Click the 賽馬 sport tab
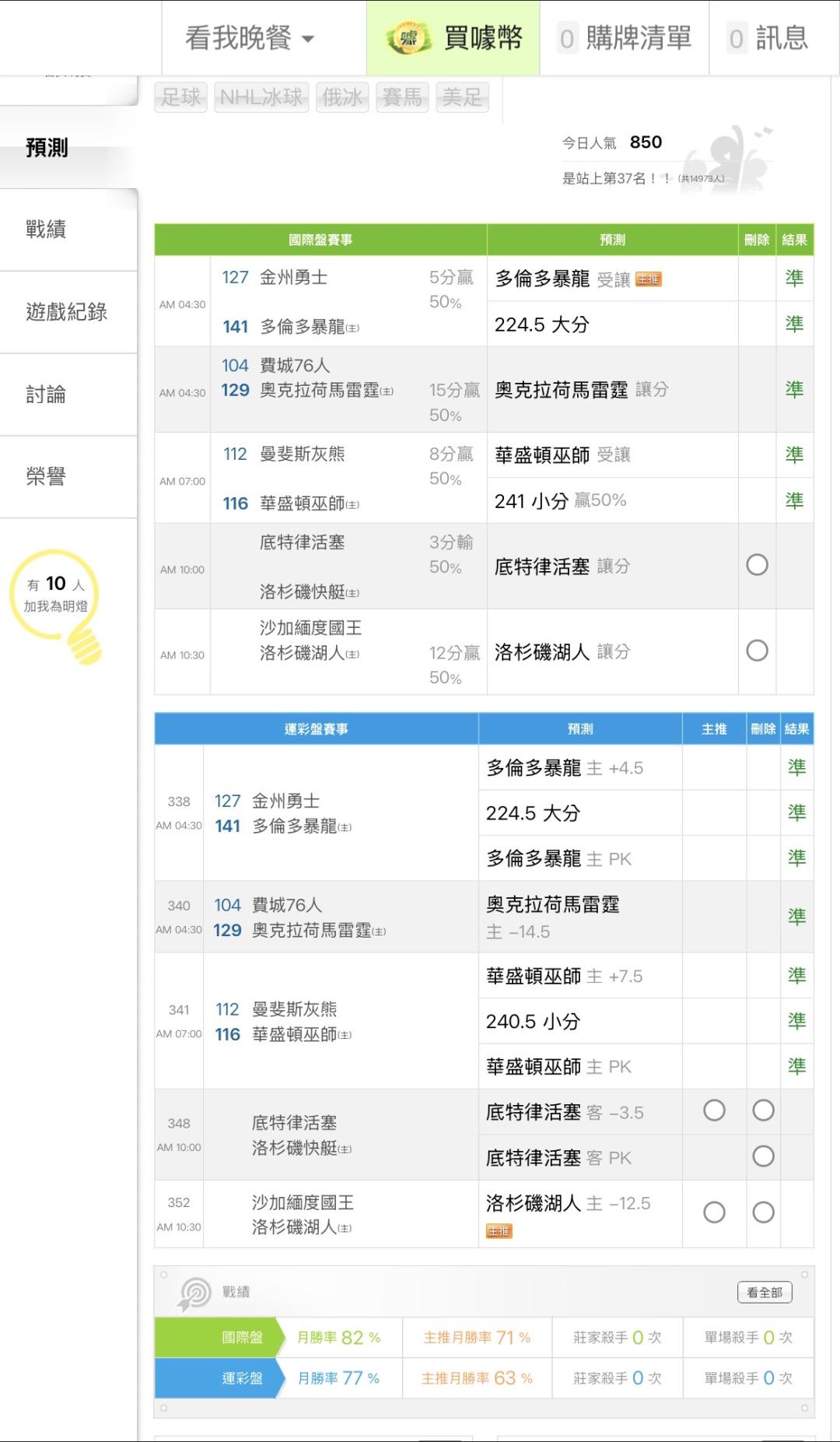This screenshot has height=1442, width=840. pyautogui.click(x=402, y=97)
